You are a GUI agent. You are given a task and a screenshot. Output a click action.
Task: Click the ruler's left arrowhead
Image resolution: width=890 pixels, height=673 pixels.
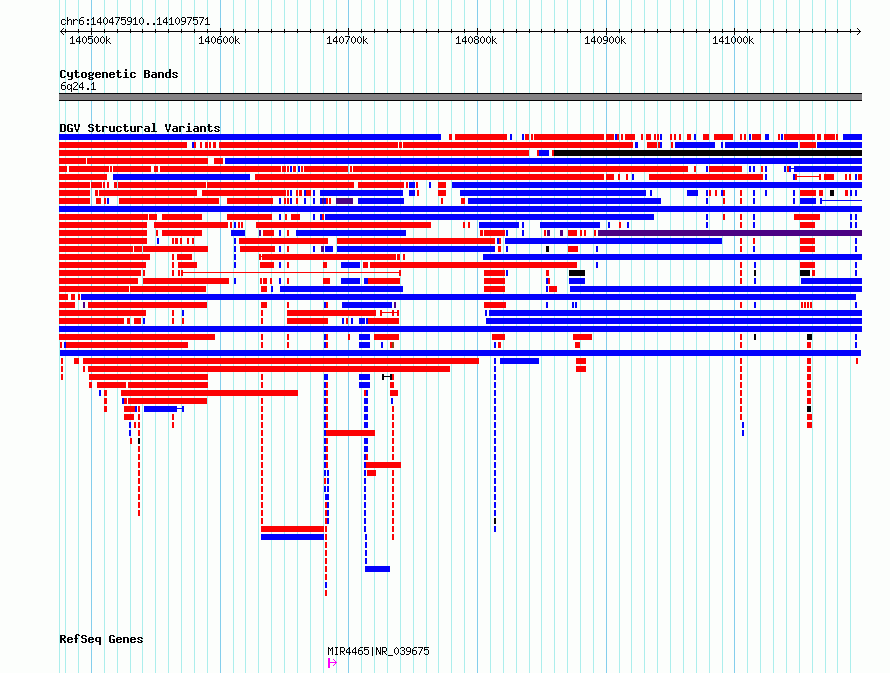click(x=62, y=31)
